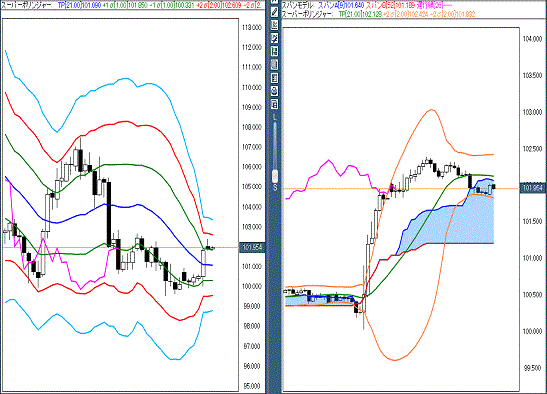The width and height of the screenshot is (547, 394).
Task: Click the 101.500 axis label
Action: (x=533, y=222)
